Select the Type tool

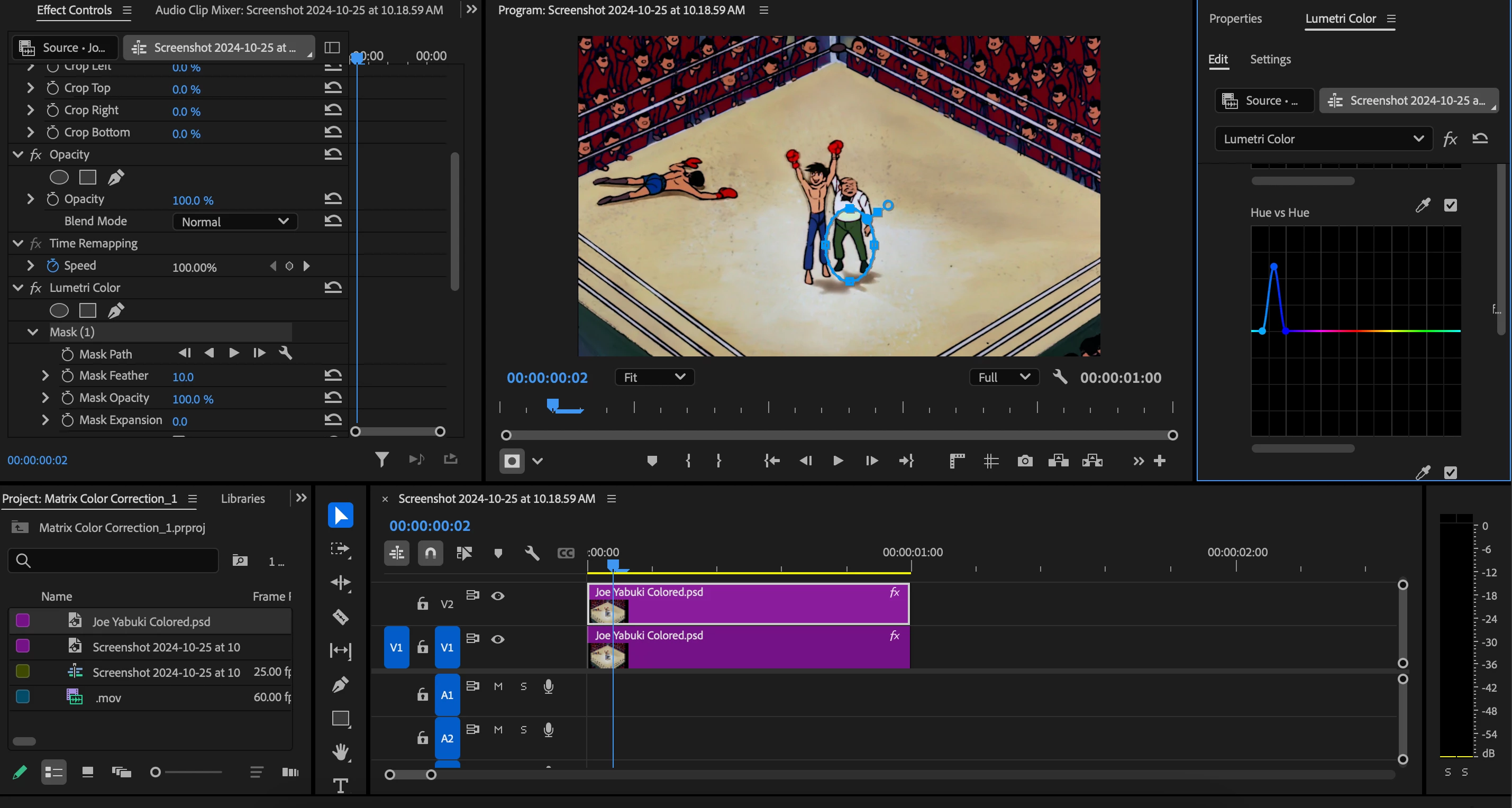[340, 785]
